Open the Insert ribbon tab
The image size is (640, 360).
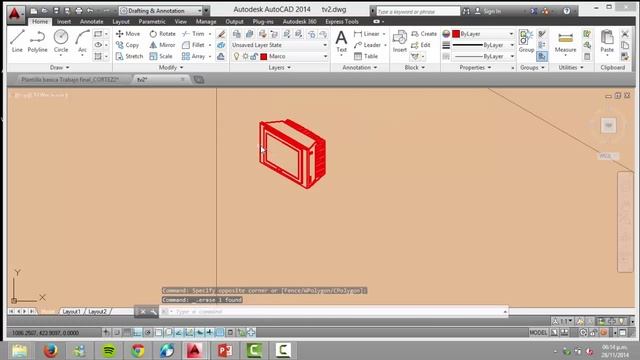click(x=64, y=22)
